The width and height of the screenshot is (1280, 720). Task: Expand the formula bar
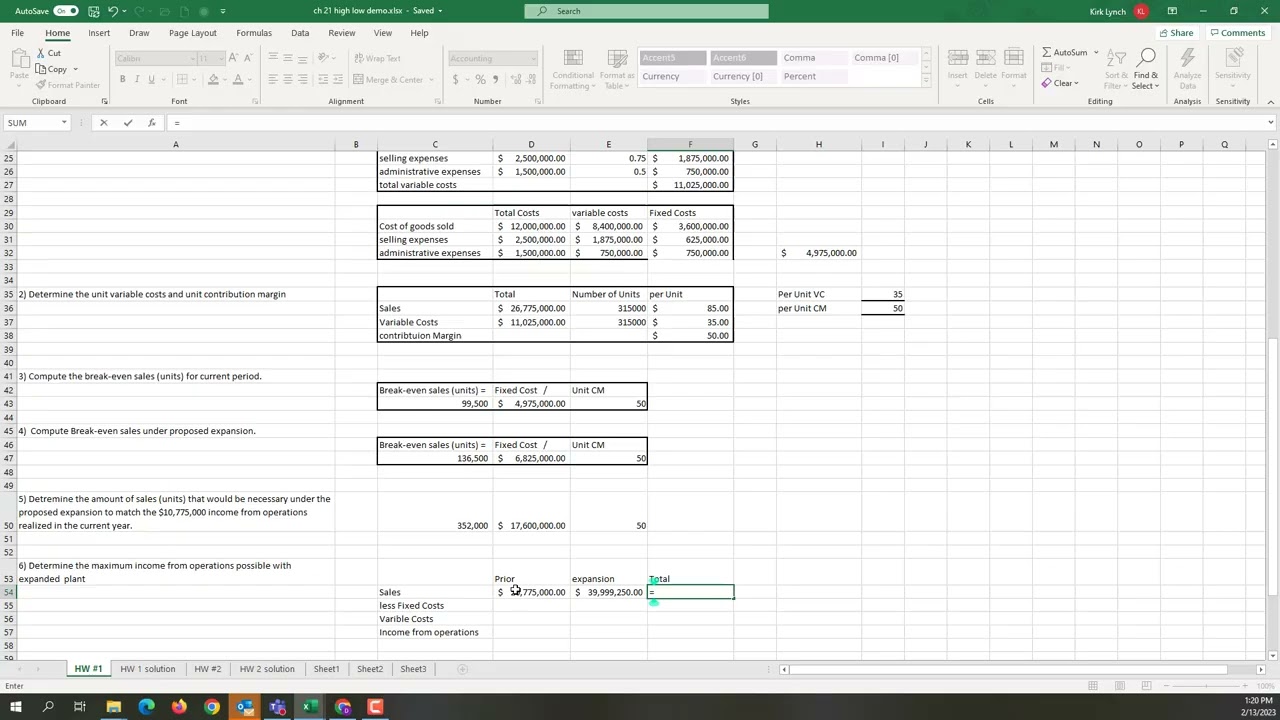coord(1270,123)
